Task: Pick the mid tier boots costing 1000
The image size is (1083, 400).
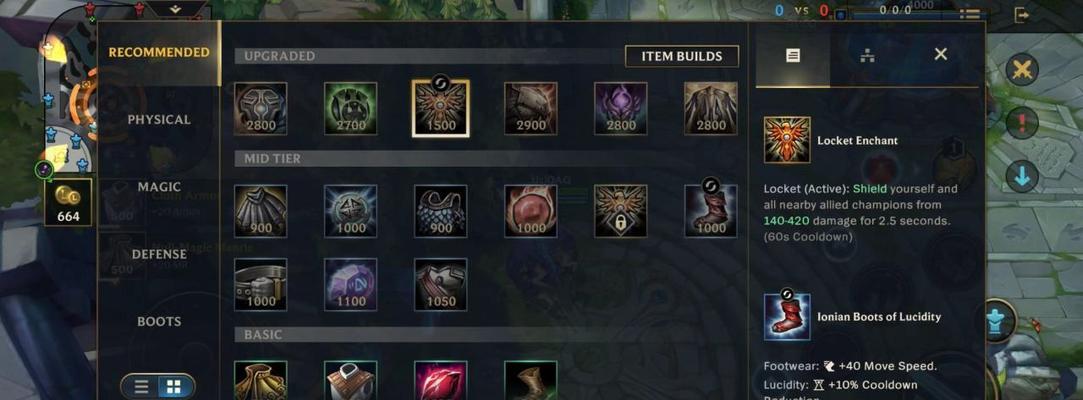Action: (x=711, y=211)
